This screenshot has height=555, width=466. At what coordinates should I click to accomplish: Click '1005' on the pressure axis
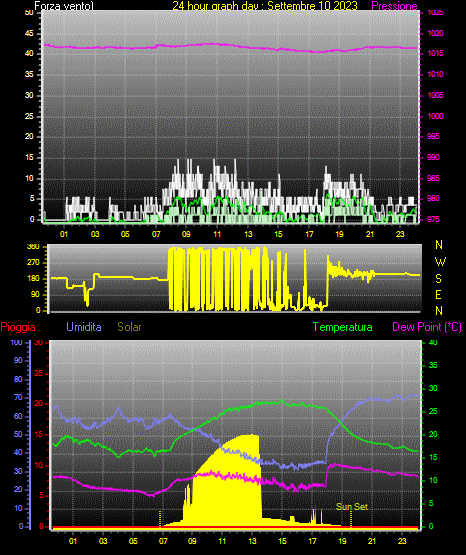pyautogui.click(x=435, y=95)
